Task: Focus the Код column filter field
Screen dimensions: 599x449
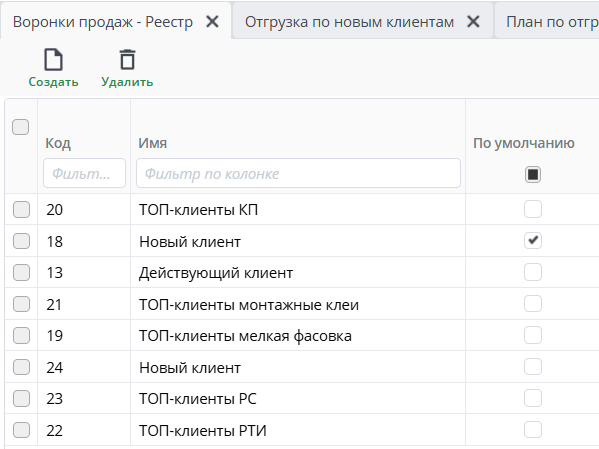Action: click(x=84, y=173)
